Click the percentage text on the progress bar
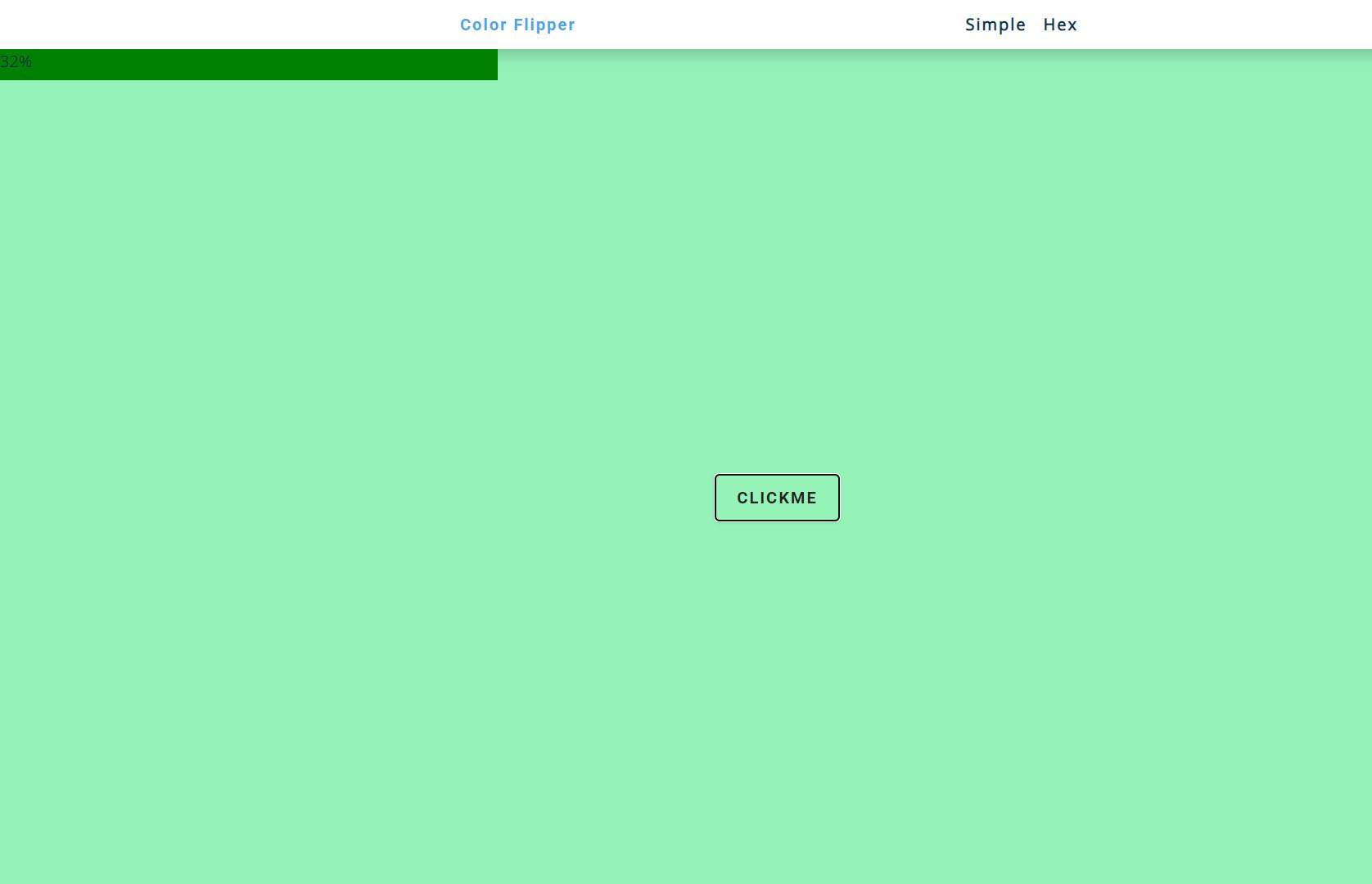 point(16,62)
